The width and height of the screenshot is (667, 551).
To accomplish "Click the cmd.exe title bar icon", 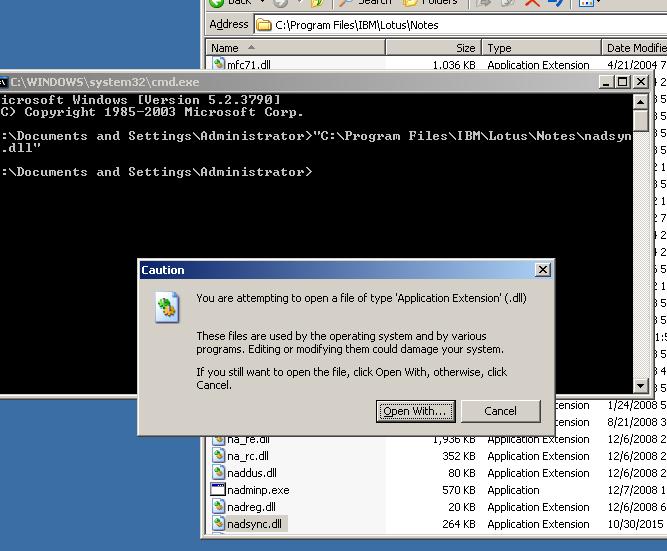I will pyautogui.click(x=3, y=82).
